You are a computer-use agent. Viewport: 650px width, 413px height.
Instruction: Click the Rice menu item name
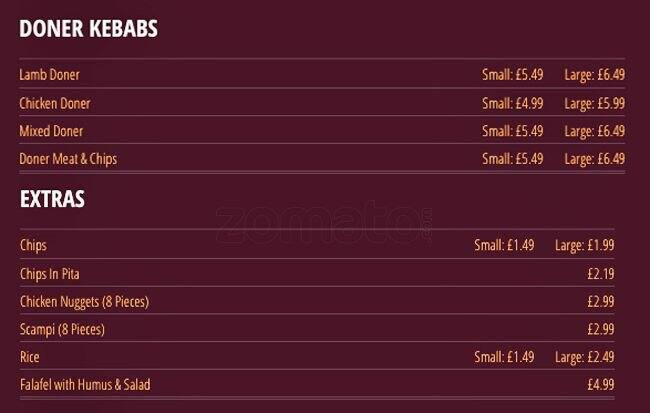[29, 357]
